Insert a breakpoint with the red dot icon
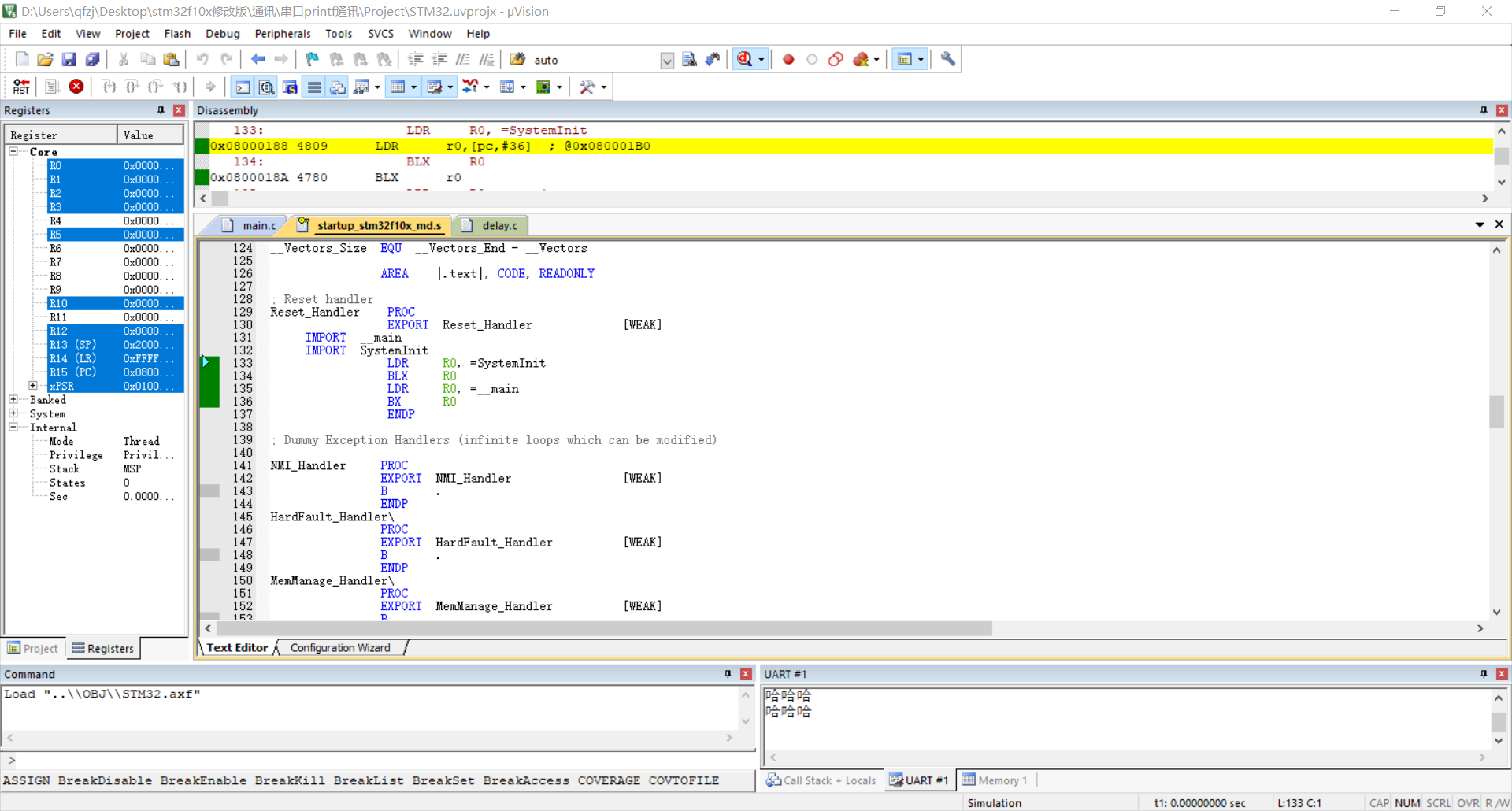This screenshot has height=811, width=1512. [787, 59]
